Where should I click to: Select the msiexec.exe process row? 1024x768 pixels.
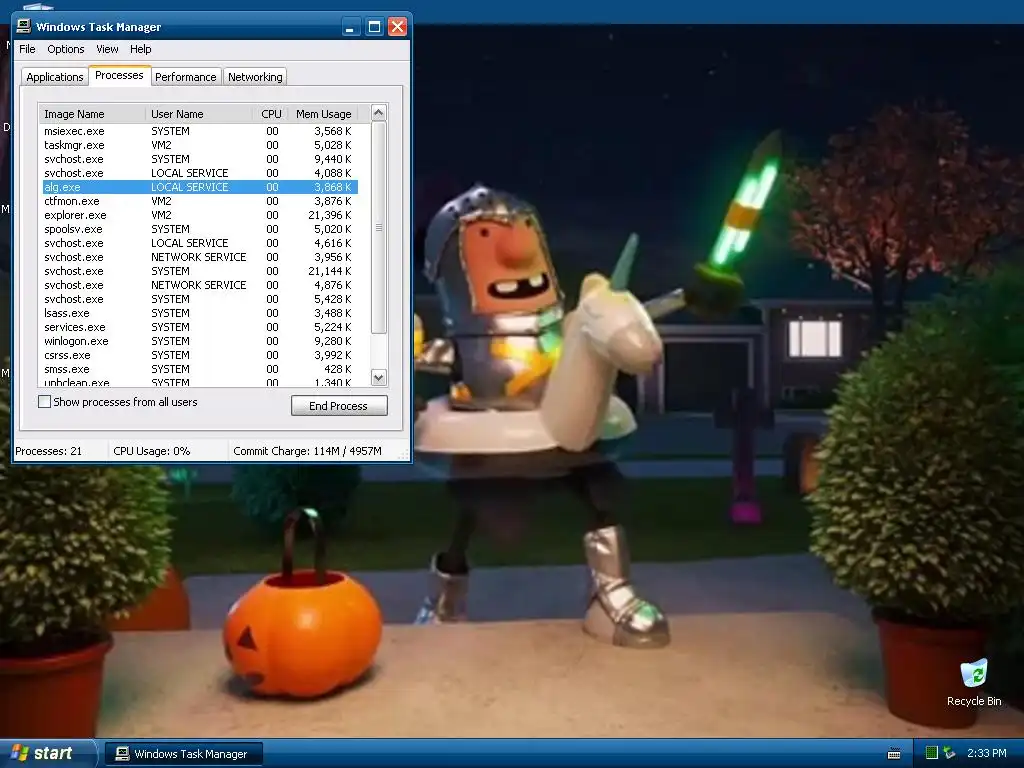click(198, 131)
